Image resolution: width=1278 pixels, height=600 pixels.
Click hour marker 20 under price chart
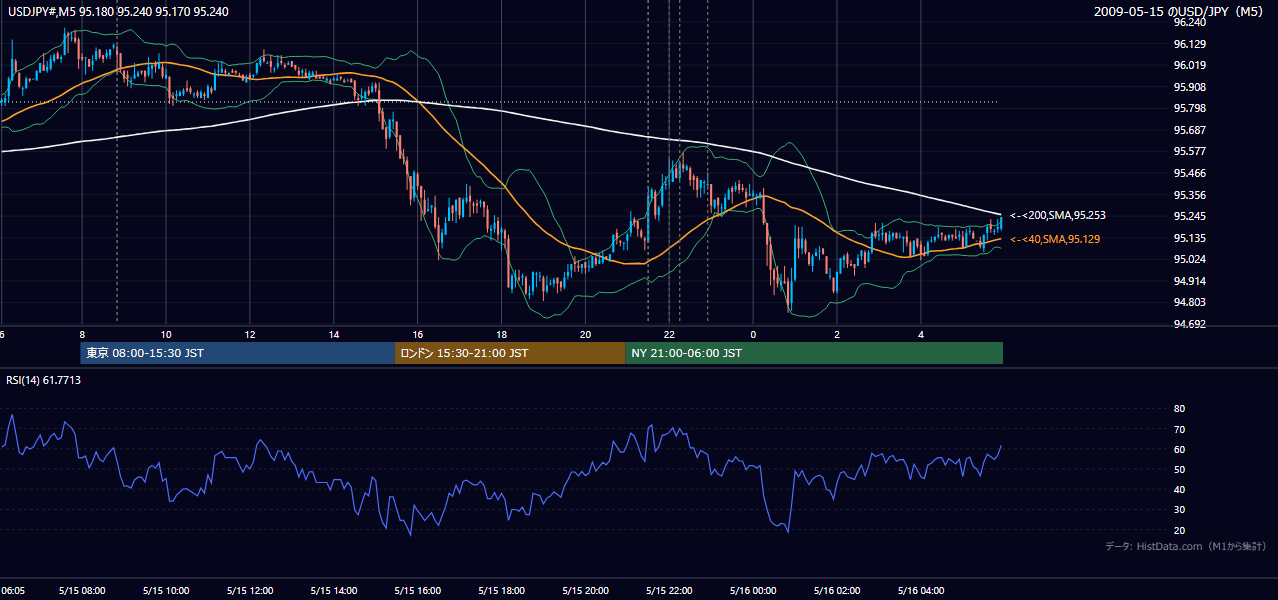[586, 334]
